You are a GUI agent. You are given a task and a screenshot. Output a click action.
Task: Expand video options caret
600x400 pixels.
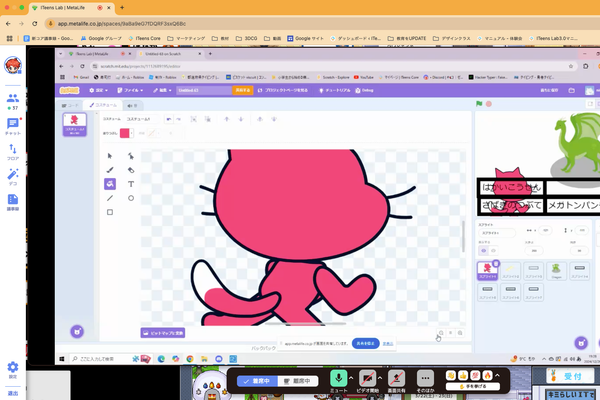[380, 378]
